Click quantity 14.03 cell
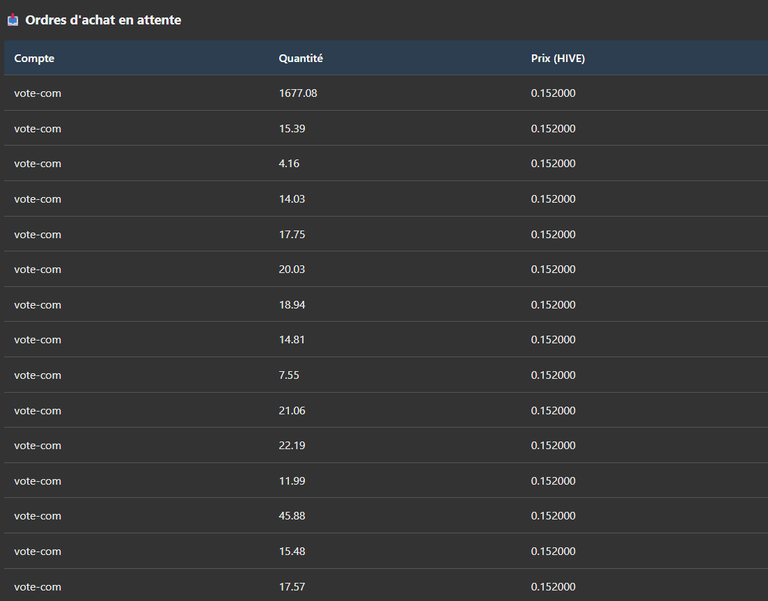Viewport: 768px width, 601px height. tap(292, 199)
